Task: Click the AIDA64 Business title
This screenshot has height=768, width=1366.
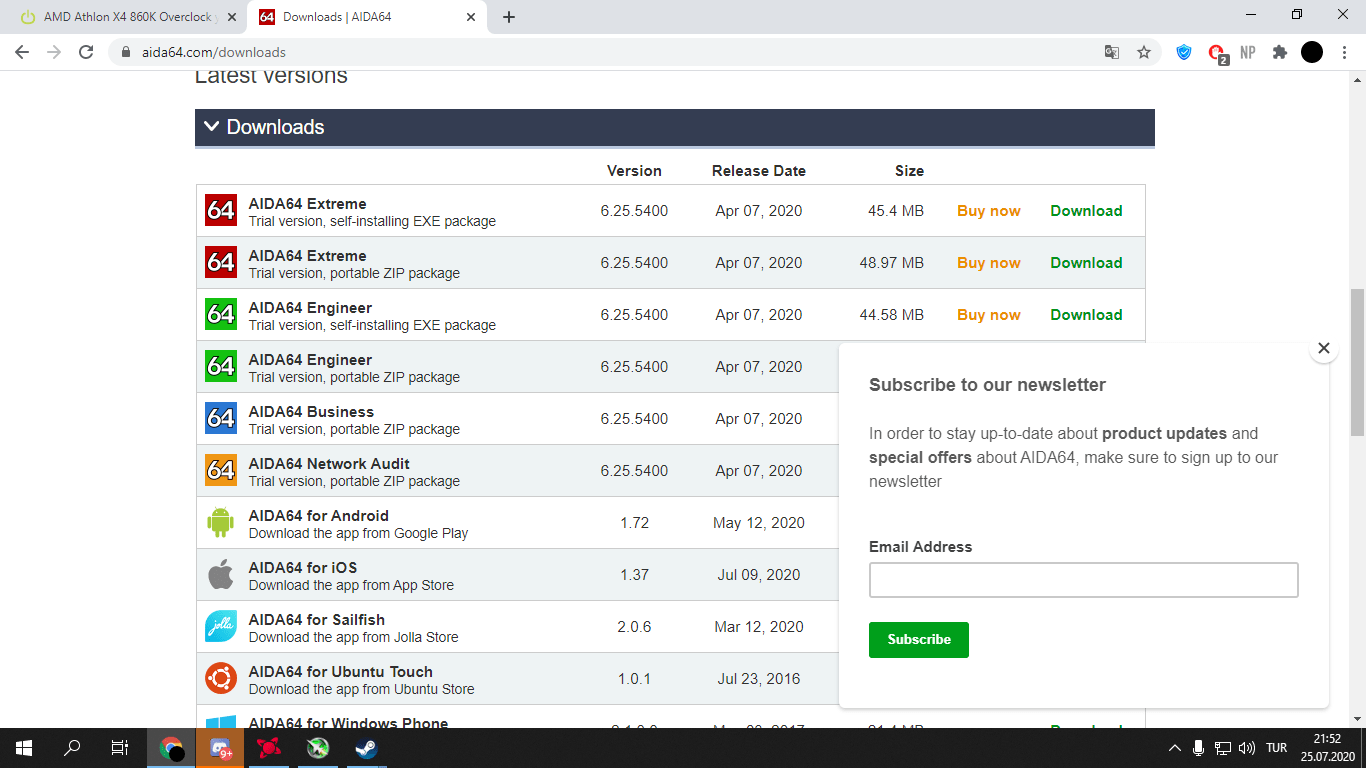Action: (x=311, y=412)
